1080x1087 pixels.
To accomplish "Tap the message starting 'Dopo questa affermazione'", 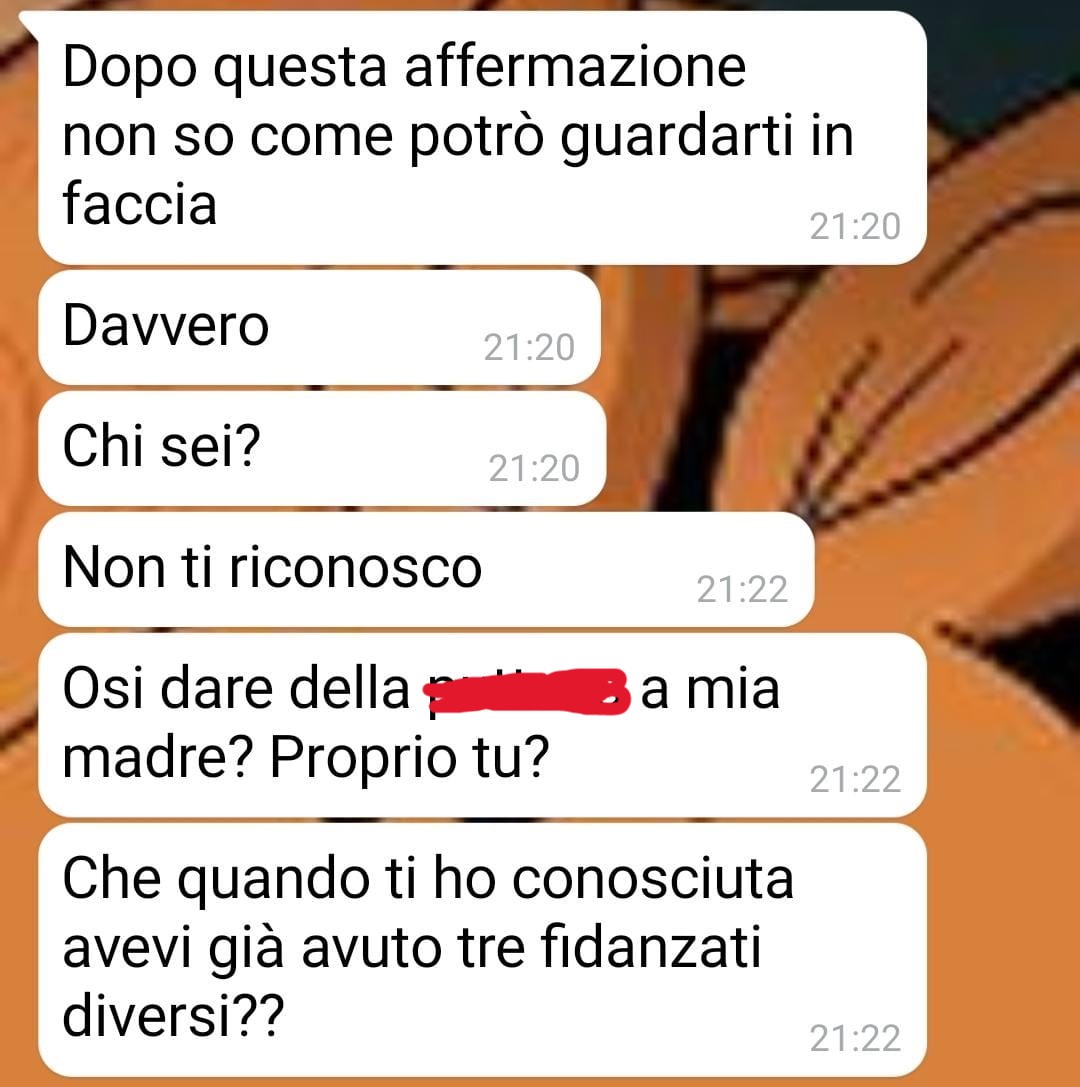I will (482, 137).
